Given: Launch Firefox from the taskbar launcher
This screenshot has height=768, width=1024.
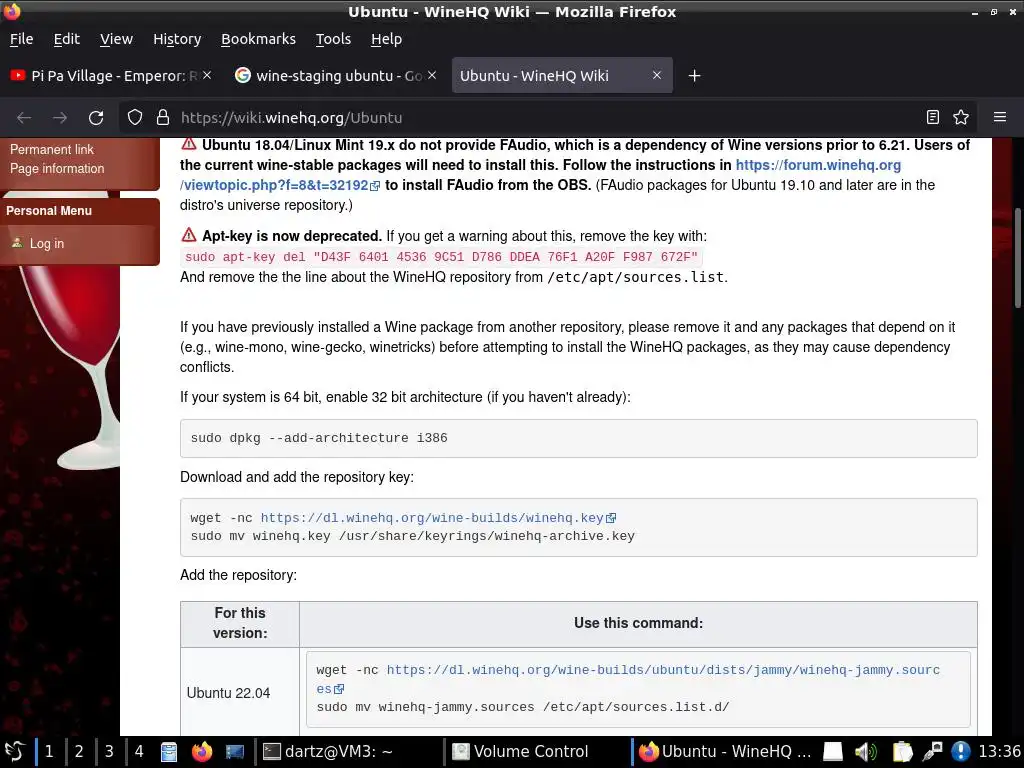Looking at the screenshot, I should (x=202, y=752).
